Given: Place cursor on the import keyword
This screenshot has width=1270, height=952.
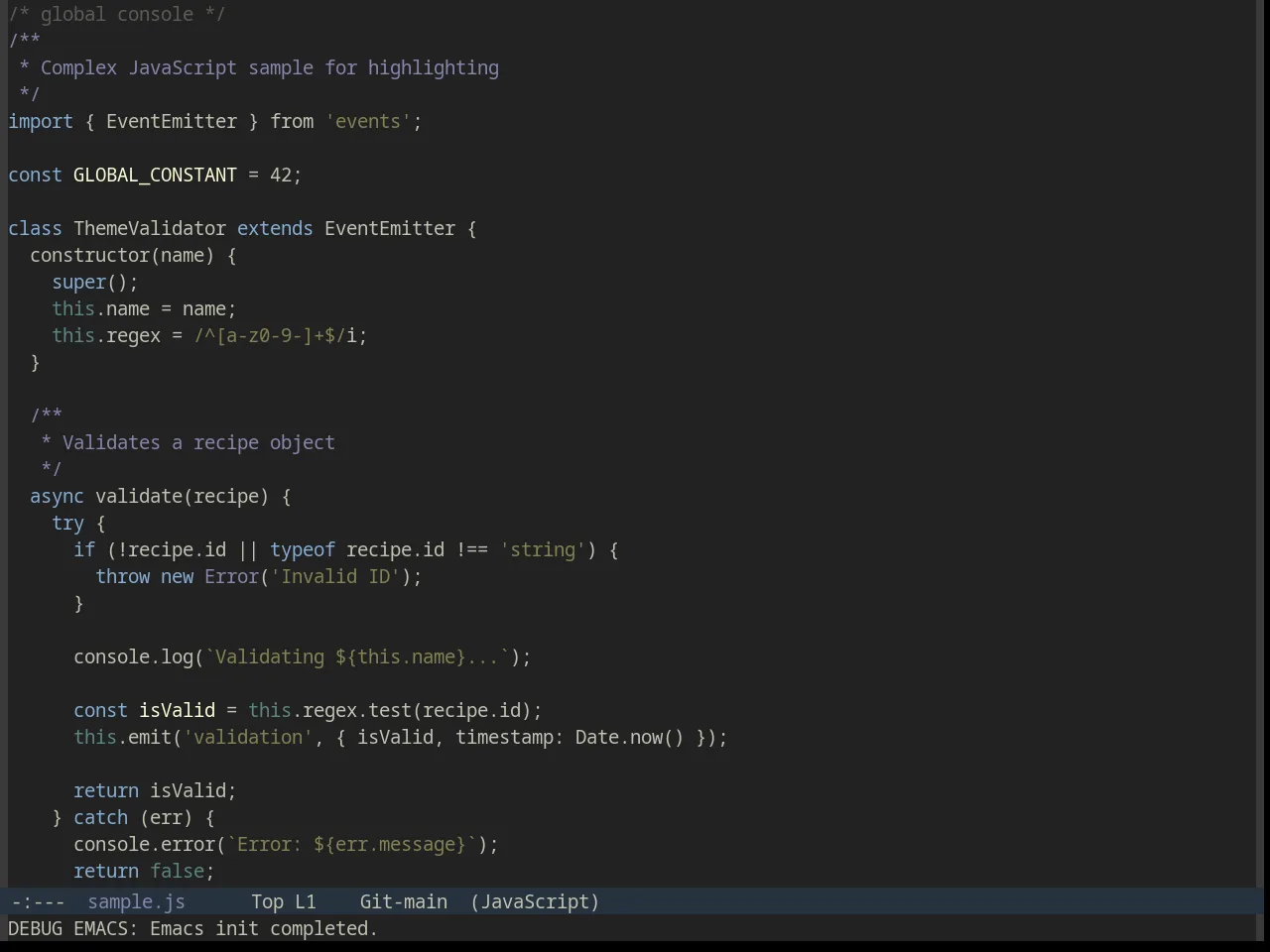Looking at the screenshot, I should pyautogui.click(x=41, y=121).
